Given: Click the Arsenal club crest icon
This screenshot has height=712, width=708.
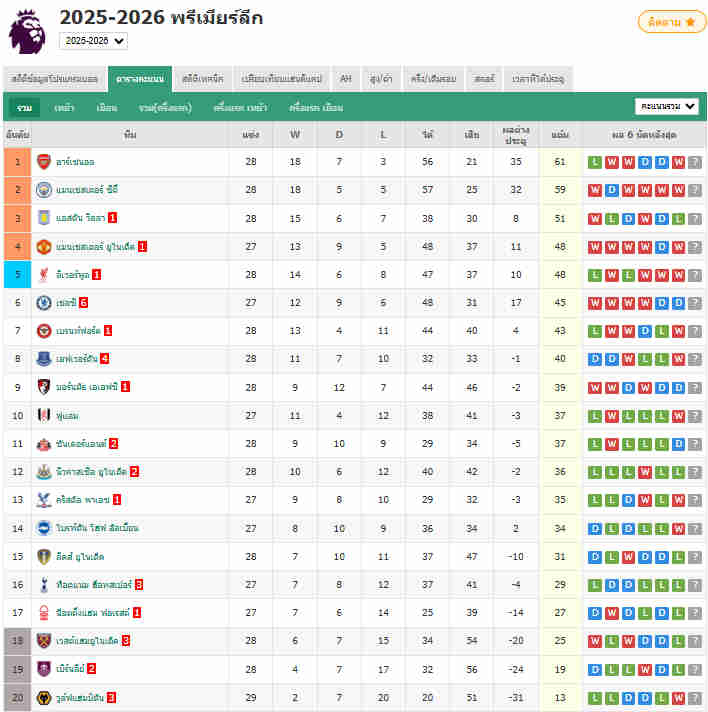Looking at the screenshot, I should pos(43,161).
